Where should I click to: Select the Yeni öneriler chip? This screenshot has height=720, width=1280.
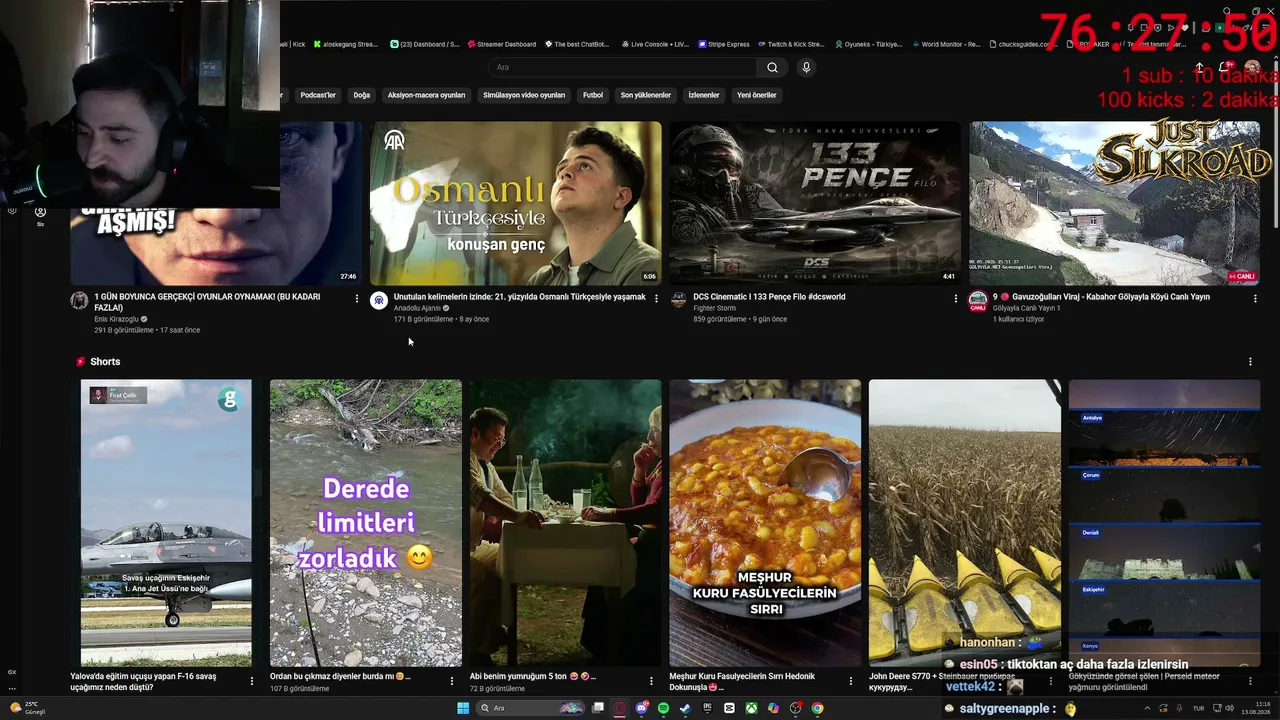pos(757,95)
